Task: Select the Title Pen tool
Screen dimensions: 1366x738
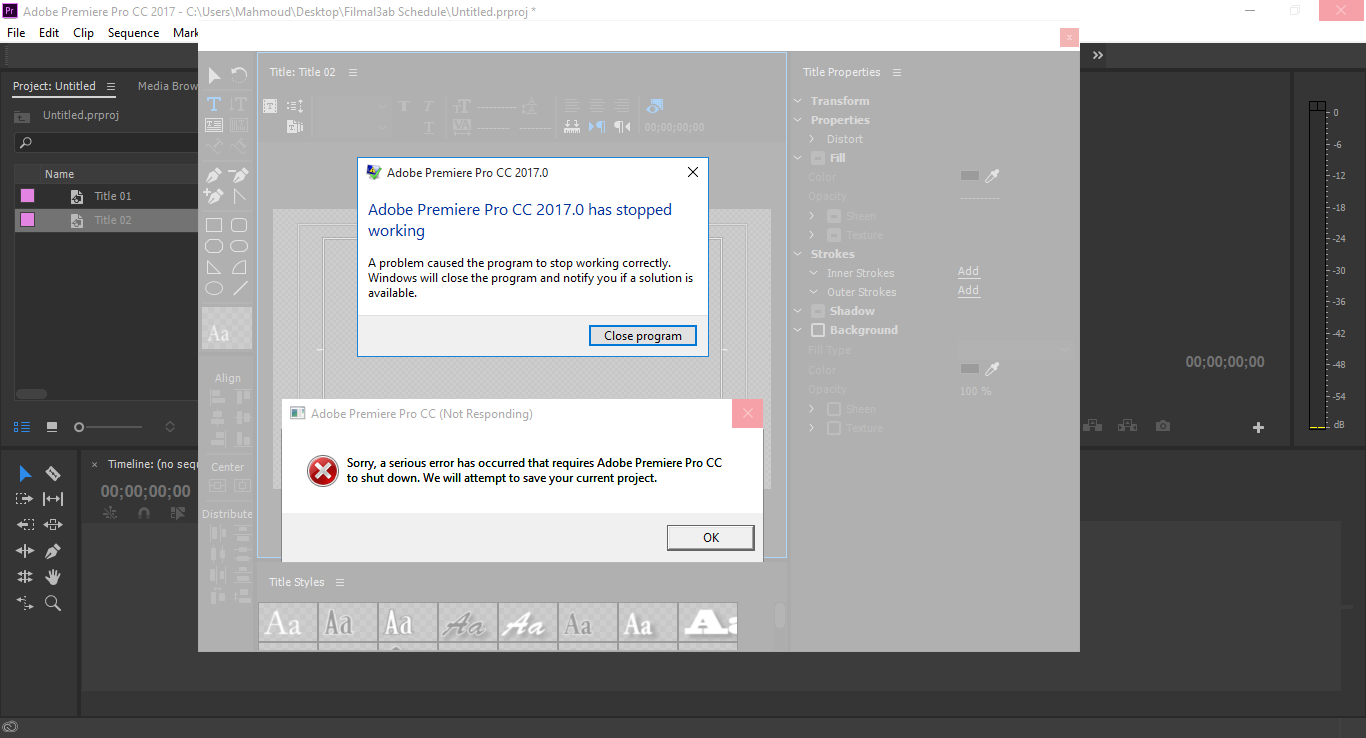Action: pyautogui.click(x=214, y=175)
